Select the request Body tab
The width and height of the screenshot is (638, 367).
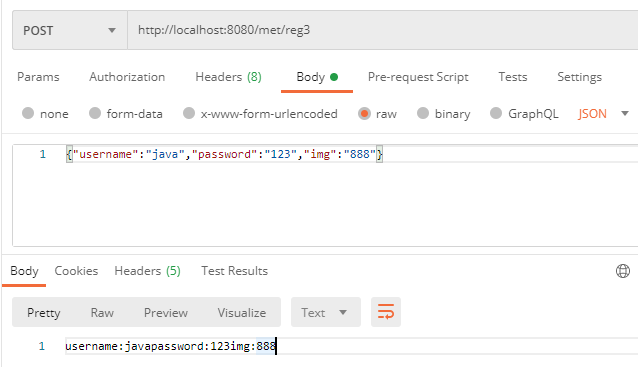pos(317,77)
